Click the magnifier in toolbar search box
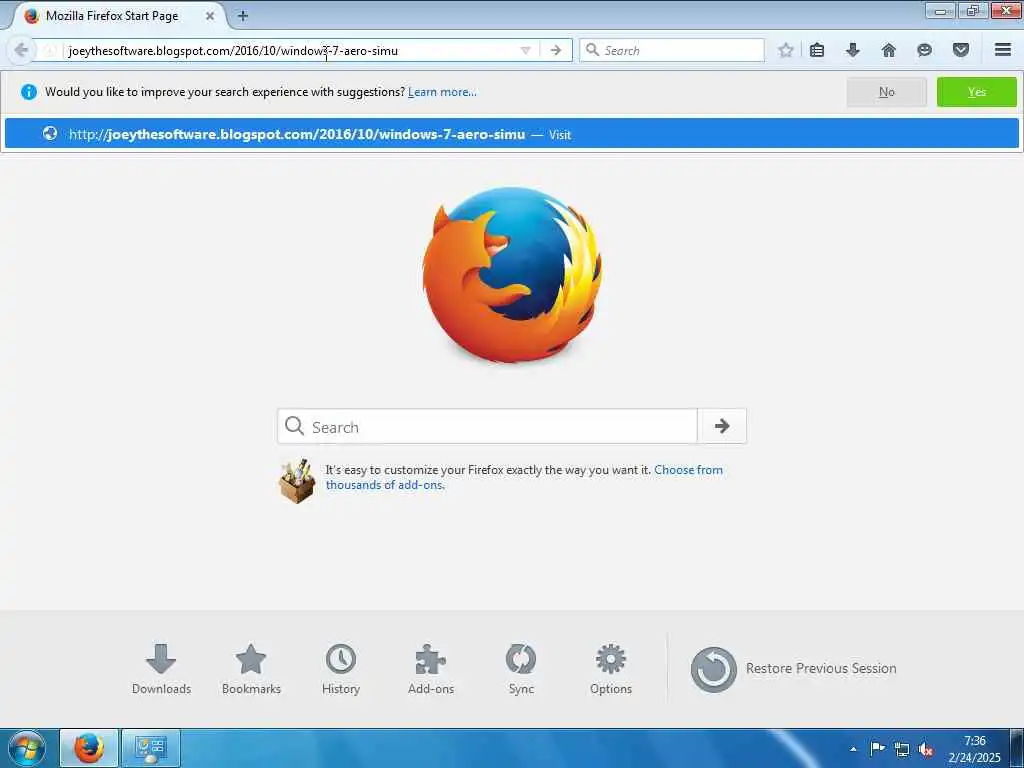 (x=592, y=50)
